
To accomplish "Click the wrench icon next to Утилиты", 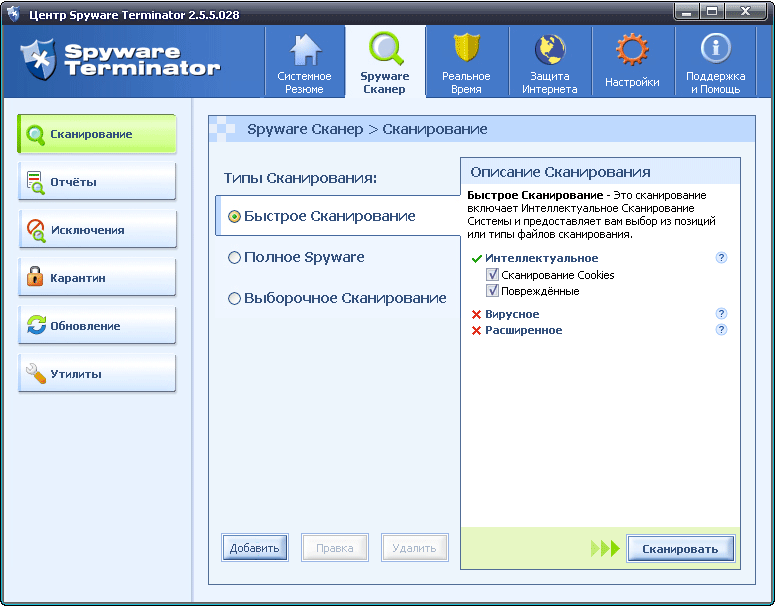I will coord(36,373).
